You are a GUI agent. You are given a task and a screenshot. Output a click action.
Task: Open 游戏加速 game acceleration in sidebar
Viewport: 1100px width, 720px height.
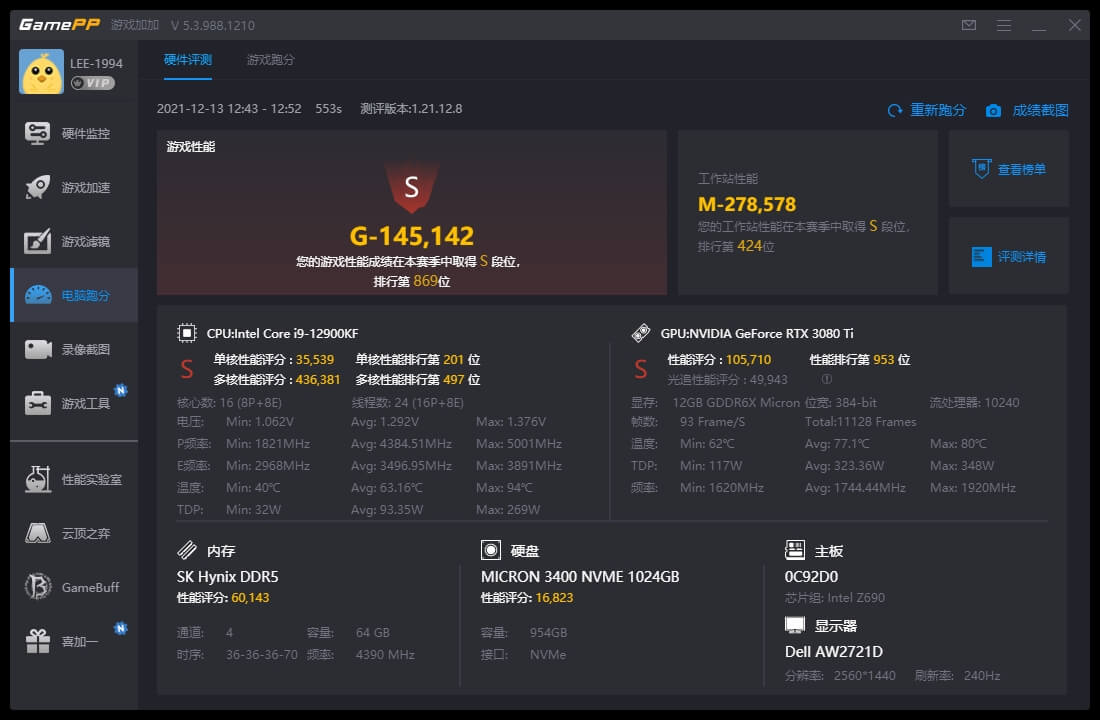[74, 187]
